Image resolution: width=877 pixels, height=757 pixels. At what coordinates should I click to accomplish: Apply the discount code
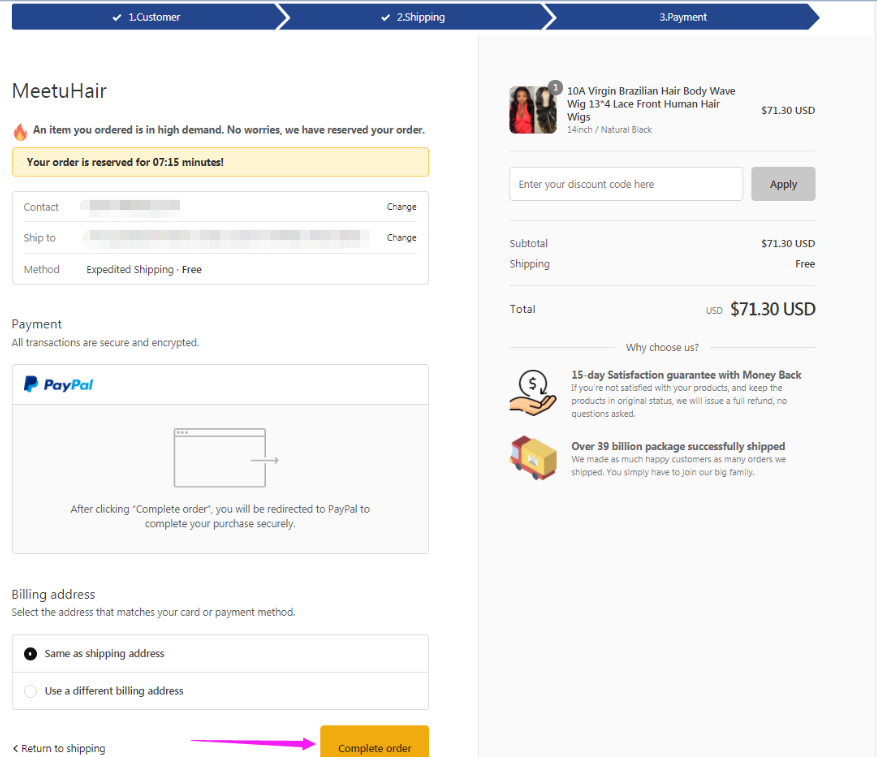(x=783, y=184)
